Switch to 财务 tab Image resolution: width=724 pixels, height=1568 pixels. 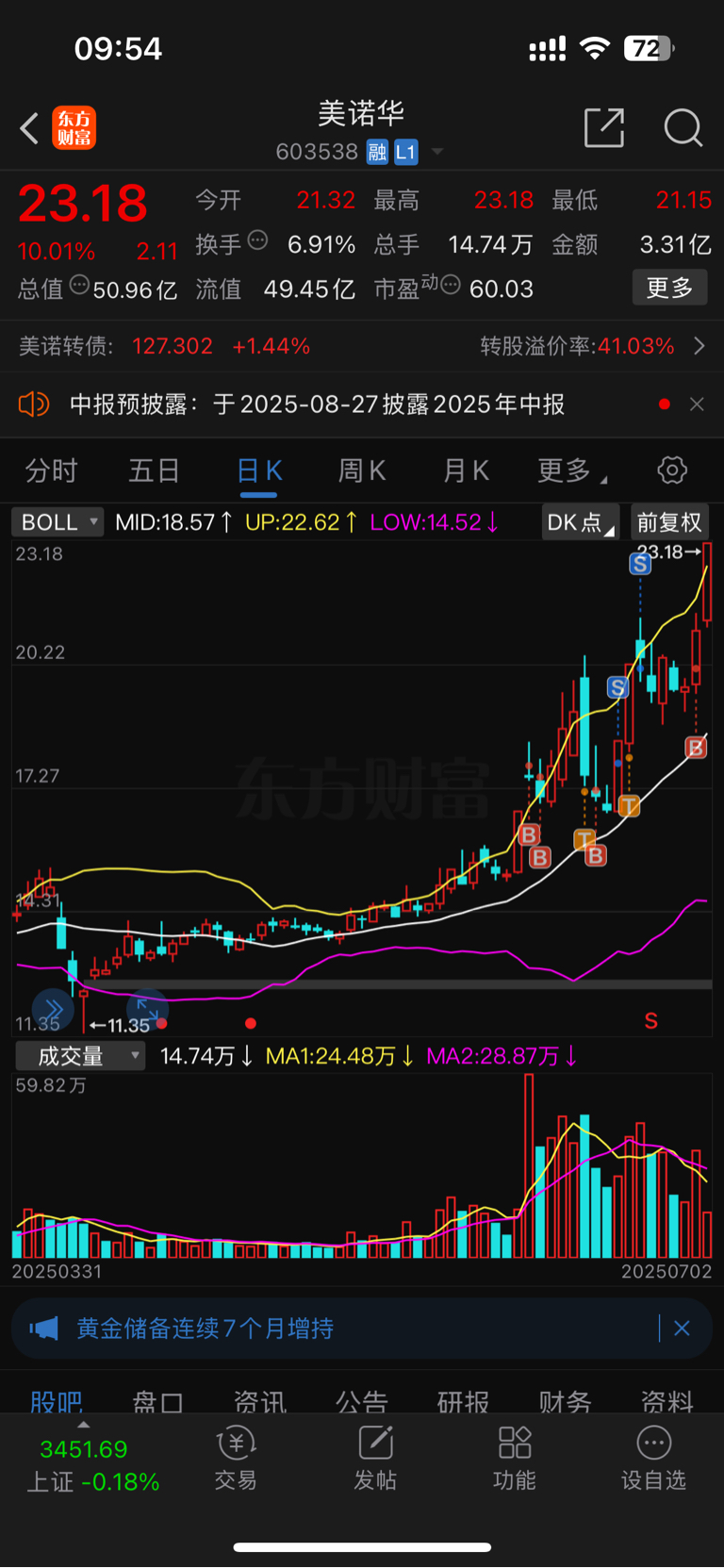(566, 1402)
